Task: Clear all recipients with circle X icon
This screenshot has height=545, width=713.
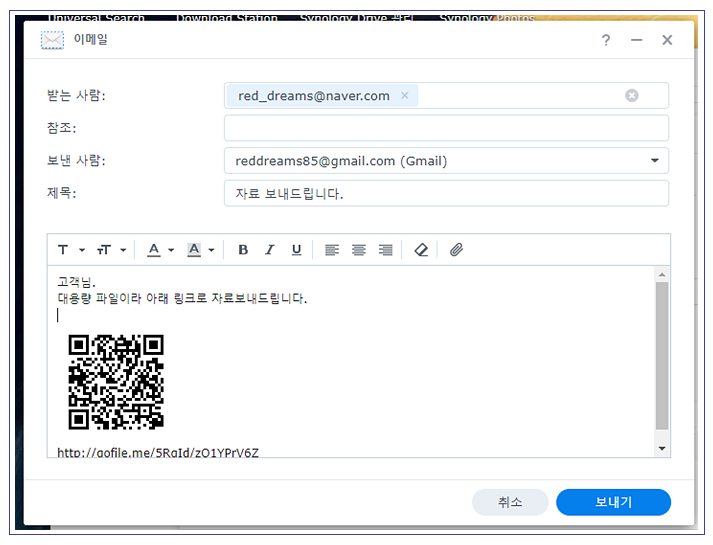Action: click(632, 95)
